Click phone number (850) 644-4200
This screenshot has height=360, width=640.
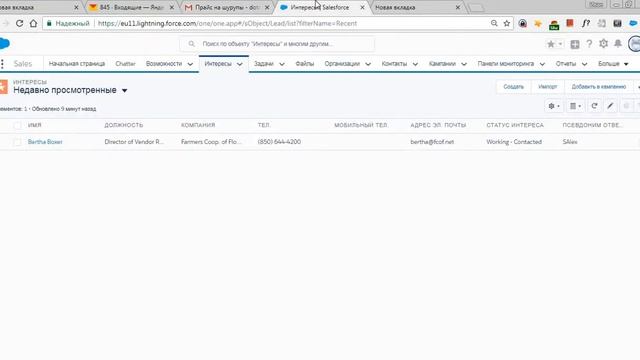click(279, 142)
